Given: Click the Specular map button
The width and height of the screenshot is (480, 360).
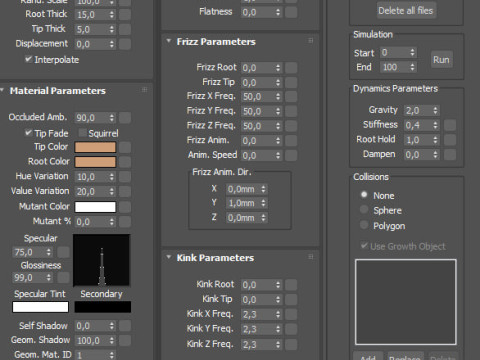Looking at the screenshot, I should pyautogui.click(x=63, y=252).
